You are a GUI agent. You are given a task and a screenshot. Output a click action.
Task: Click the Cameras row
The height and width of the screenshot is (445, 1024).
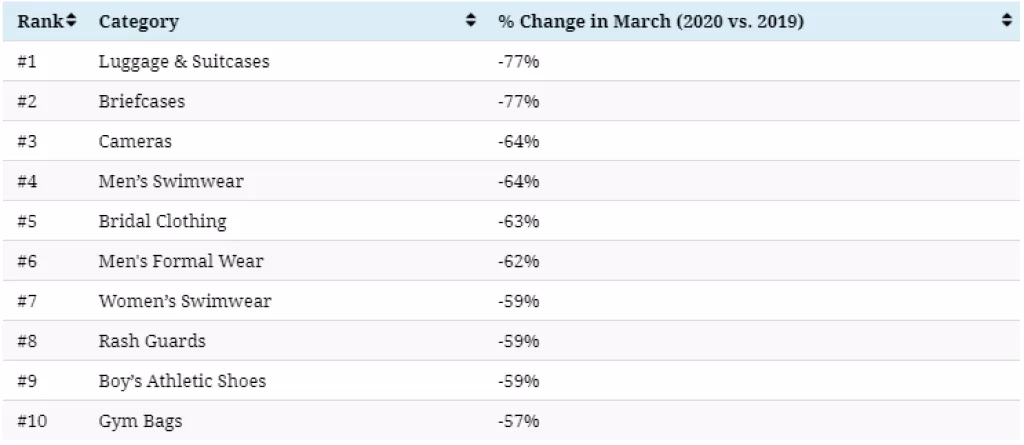click(x=135, y=142)
